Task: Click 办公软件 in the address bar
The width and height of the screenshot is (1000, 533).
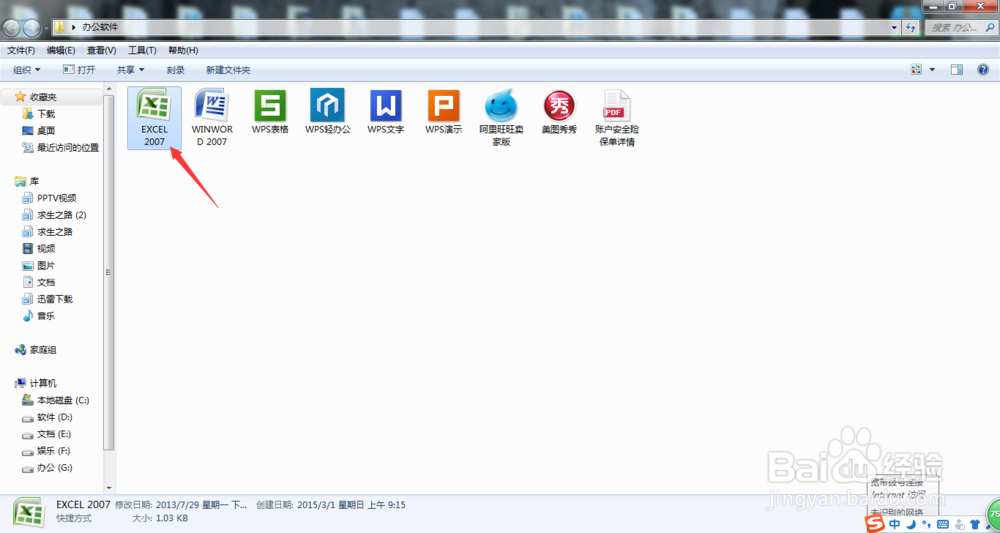Action: [100, 27]
